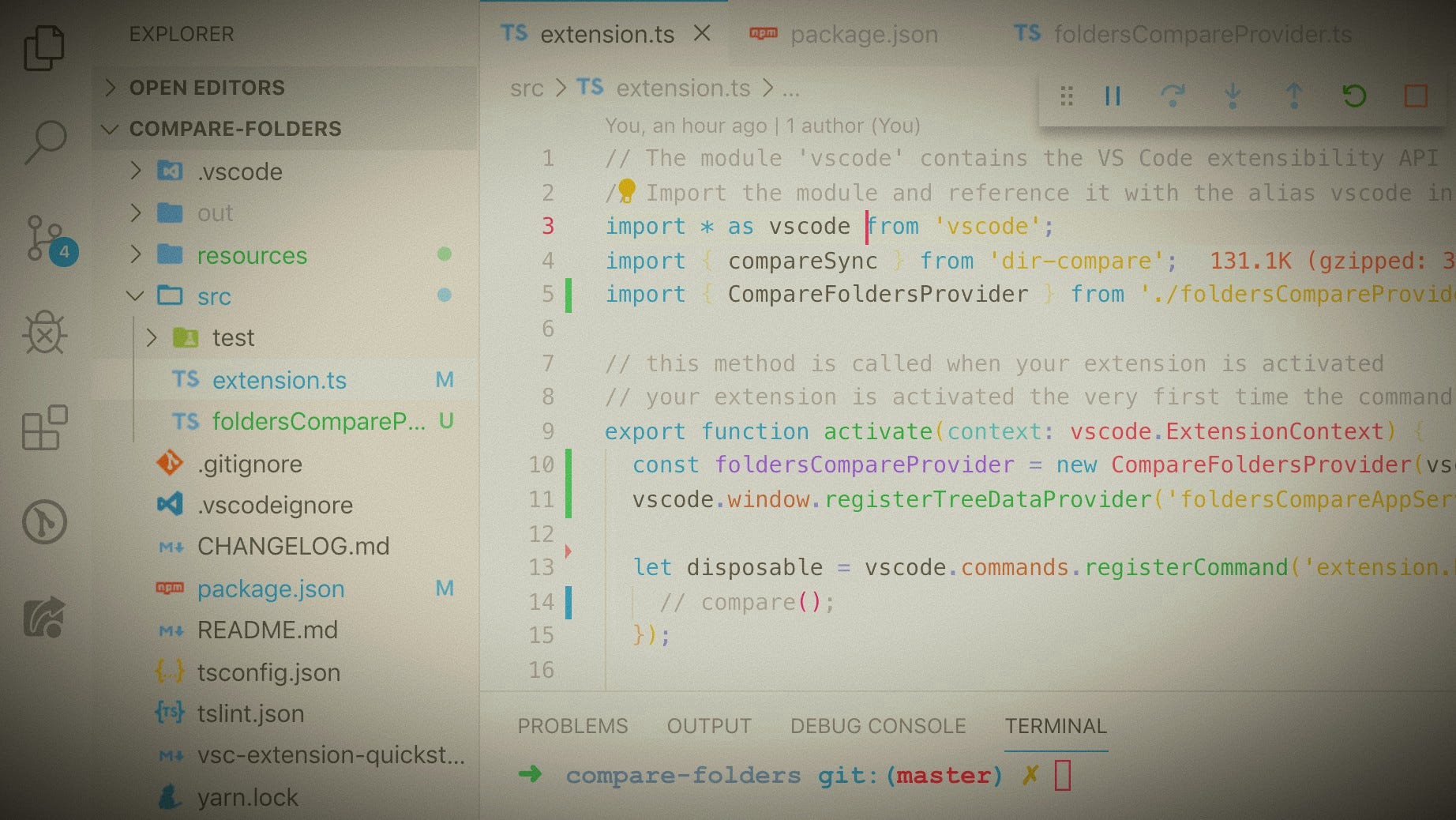Viewport: 1456px width, 820px height.
Task: Pause the debug session
Action: tap(1113, 96)
